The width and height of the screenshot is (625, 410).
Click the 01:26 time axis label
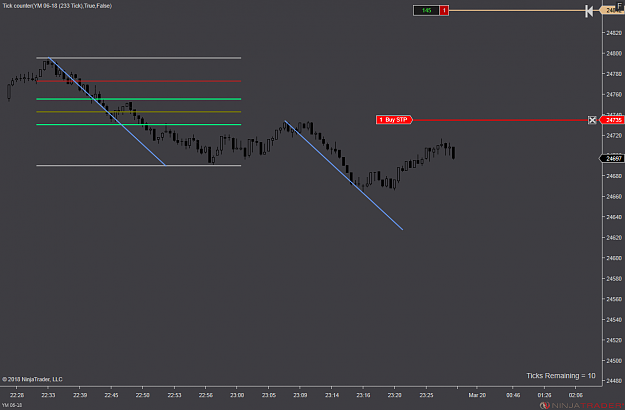pyautogui.click(x=544, y=395)
